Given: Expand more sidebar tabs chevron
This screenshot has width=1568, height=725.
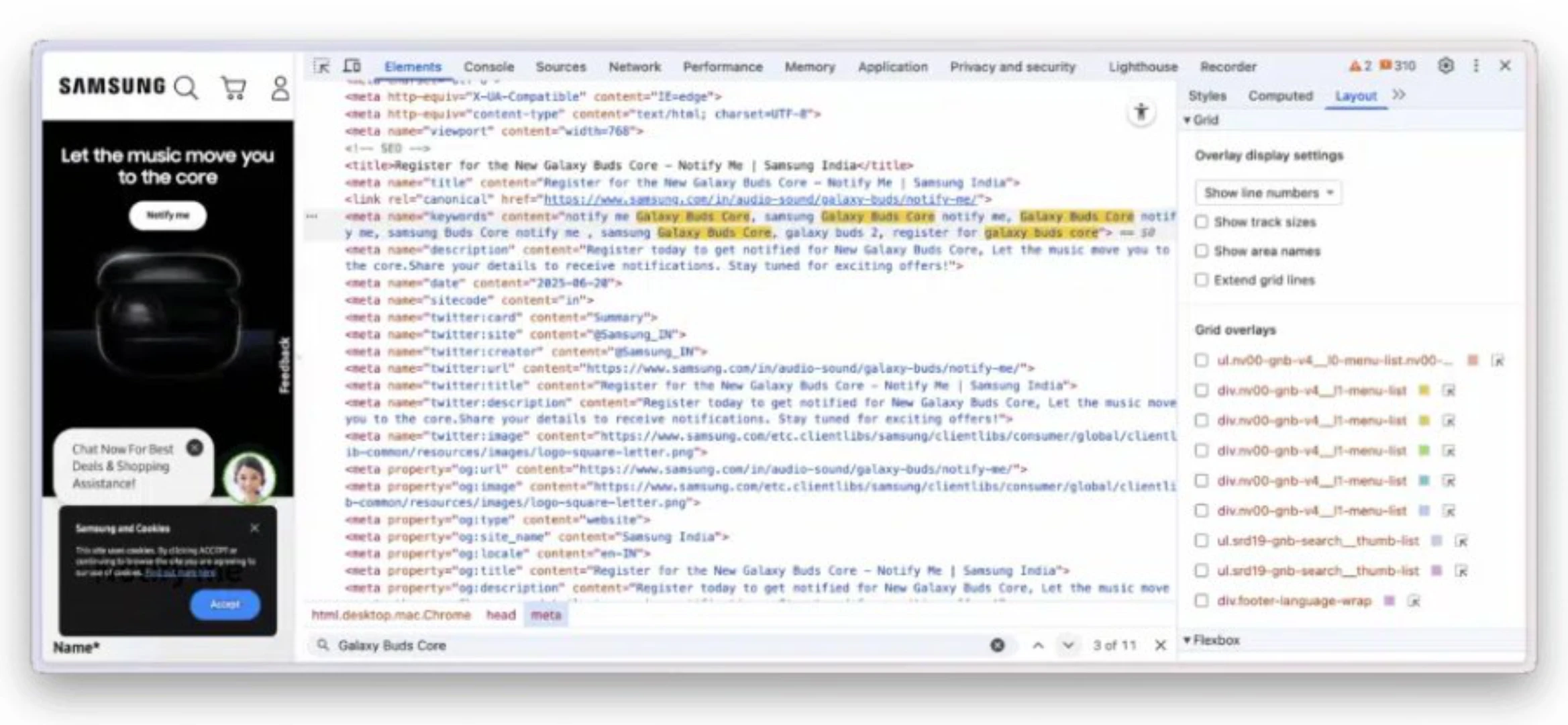Looking at the screenshot, I should tap(1399, 95).
